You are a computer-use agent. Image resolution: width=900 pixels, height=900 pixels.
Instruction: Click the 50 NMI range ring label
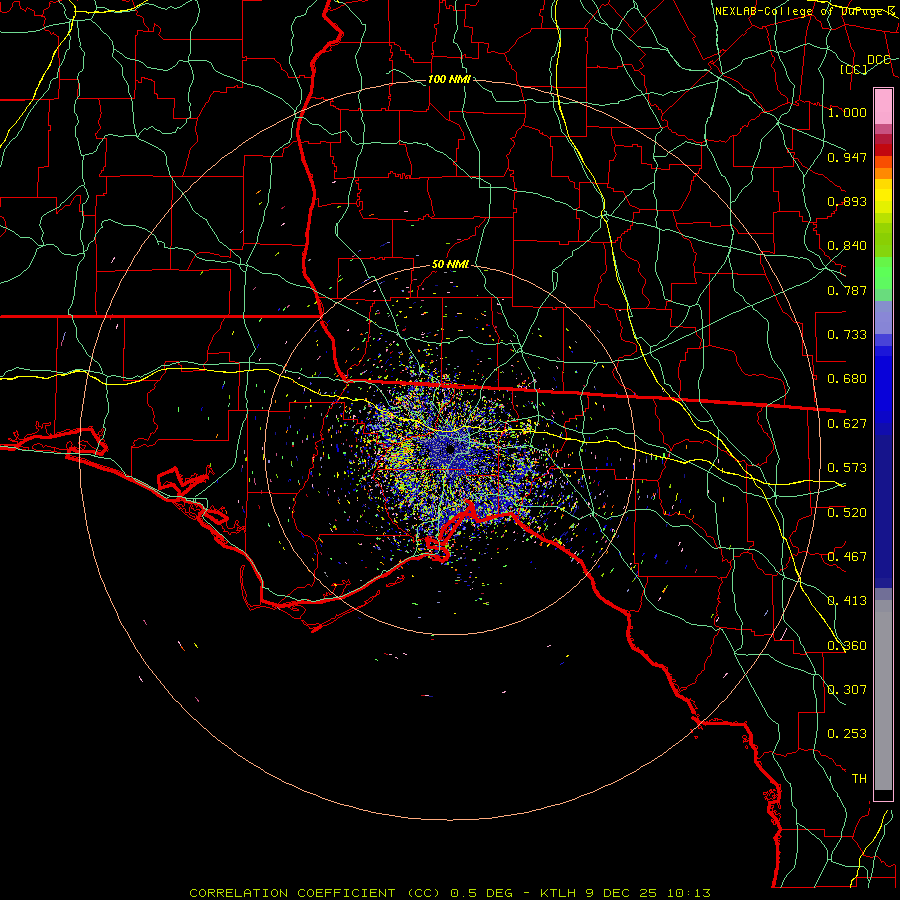(451, 264)
